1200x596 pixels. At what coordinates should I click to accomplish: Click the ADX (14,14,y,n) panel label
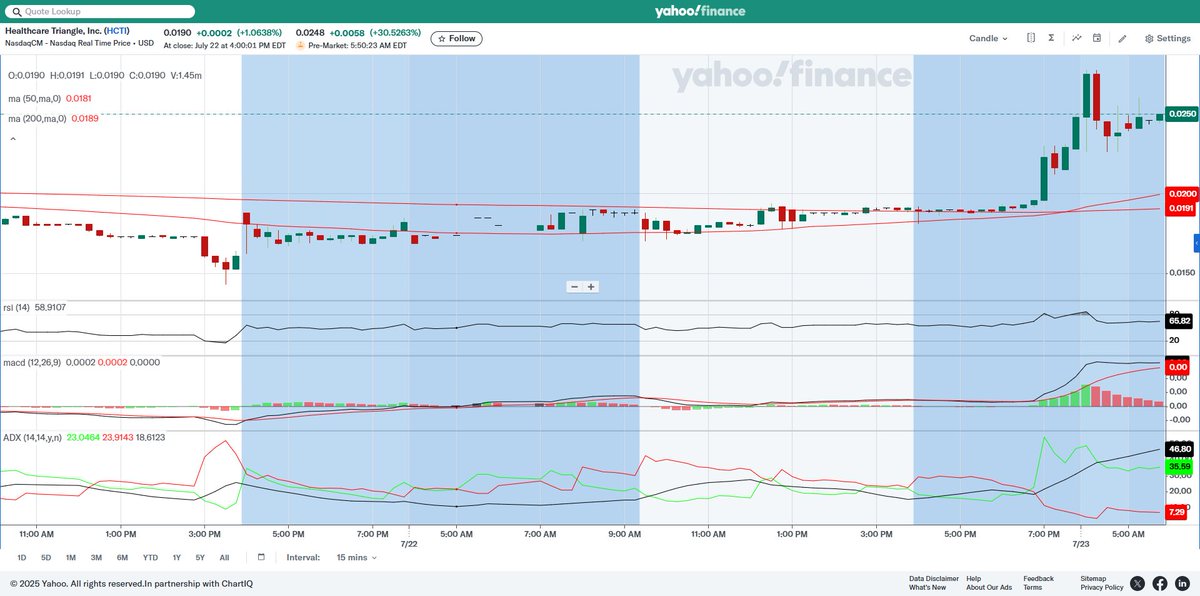click(x=33, y=437)
